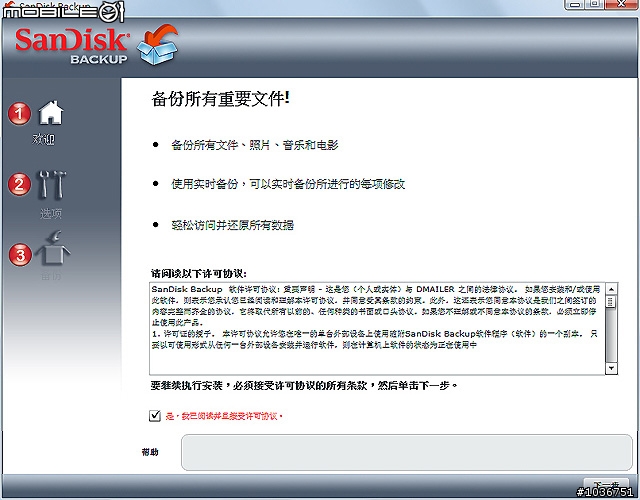This screenshot has height=500, width=640.
Task: Select the red step 1 badge
Action: [x=19, y=113]
